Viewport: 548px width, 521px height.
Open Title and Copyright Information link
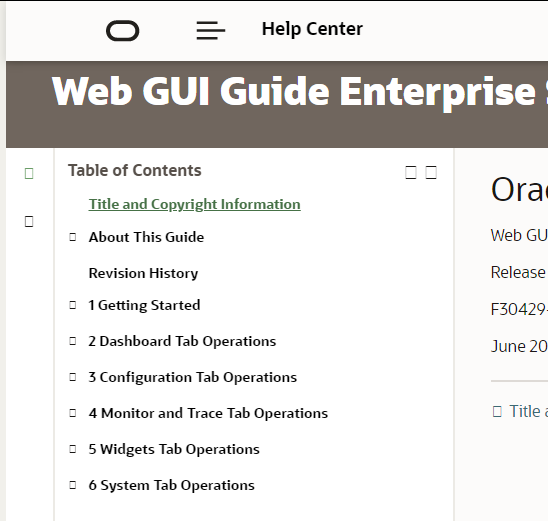pyautogui.click(x=194, y=204)
